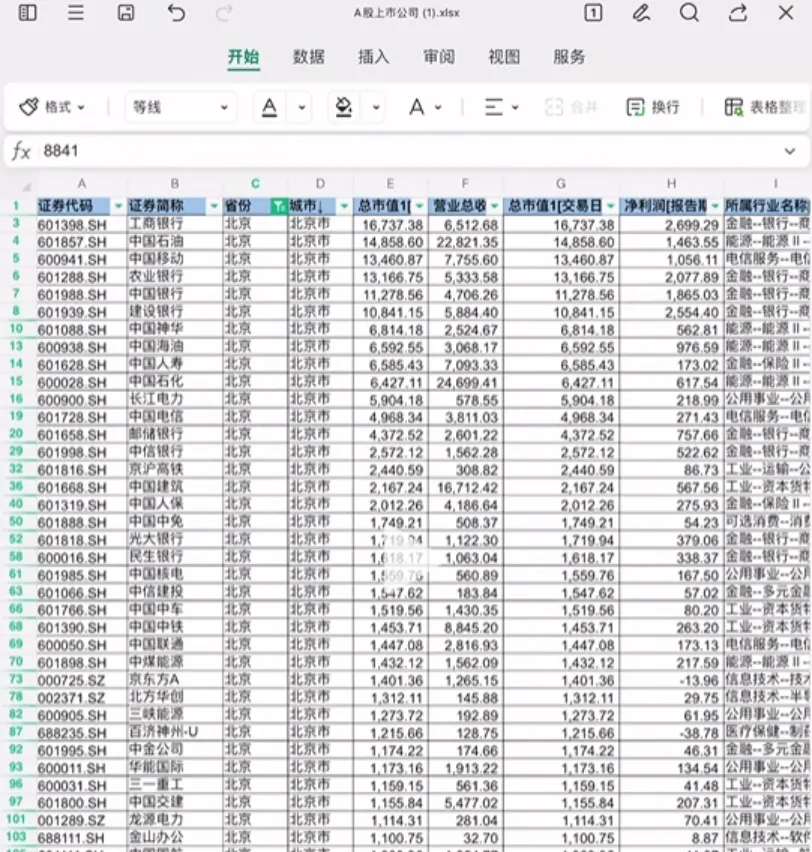Open 证券简称 column filter arrow
This screenshot has width=812, height=852.
214,206
